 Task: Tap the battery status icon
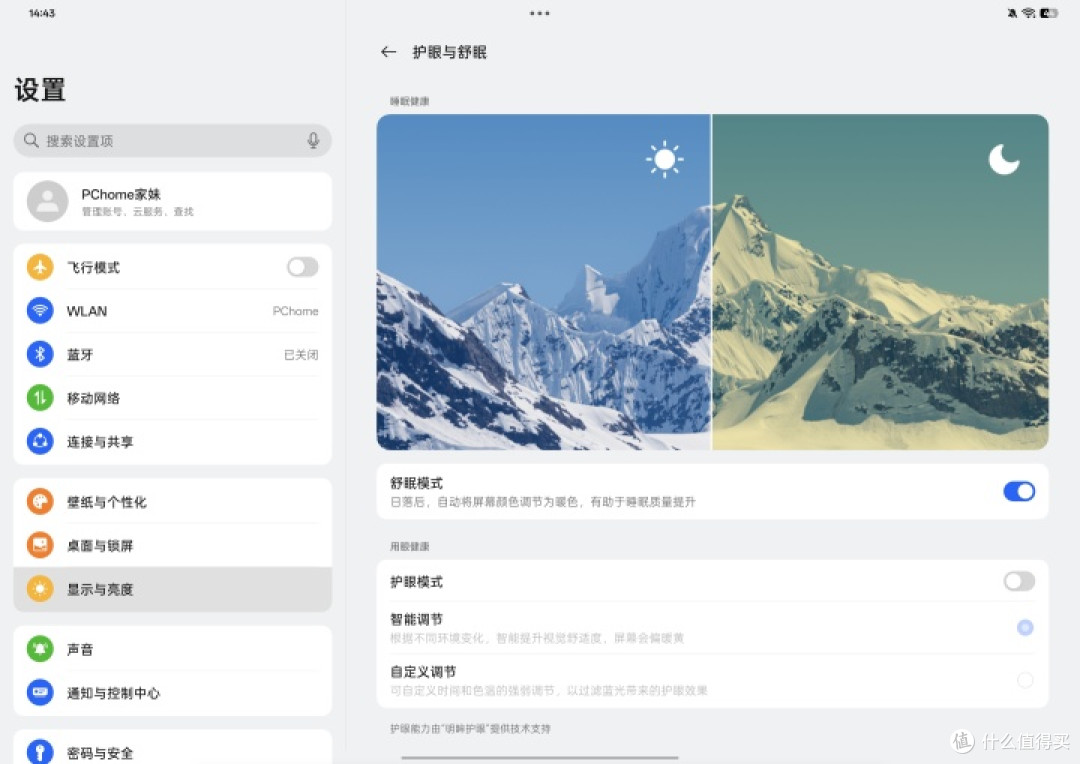click(x=1048, y=13)
